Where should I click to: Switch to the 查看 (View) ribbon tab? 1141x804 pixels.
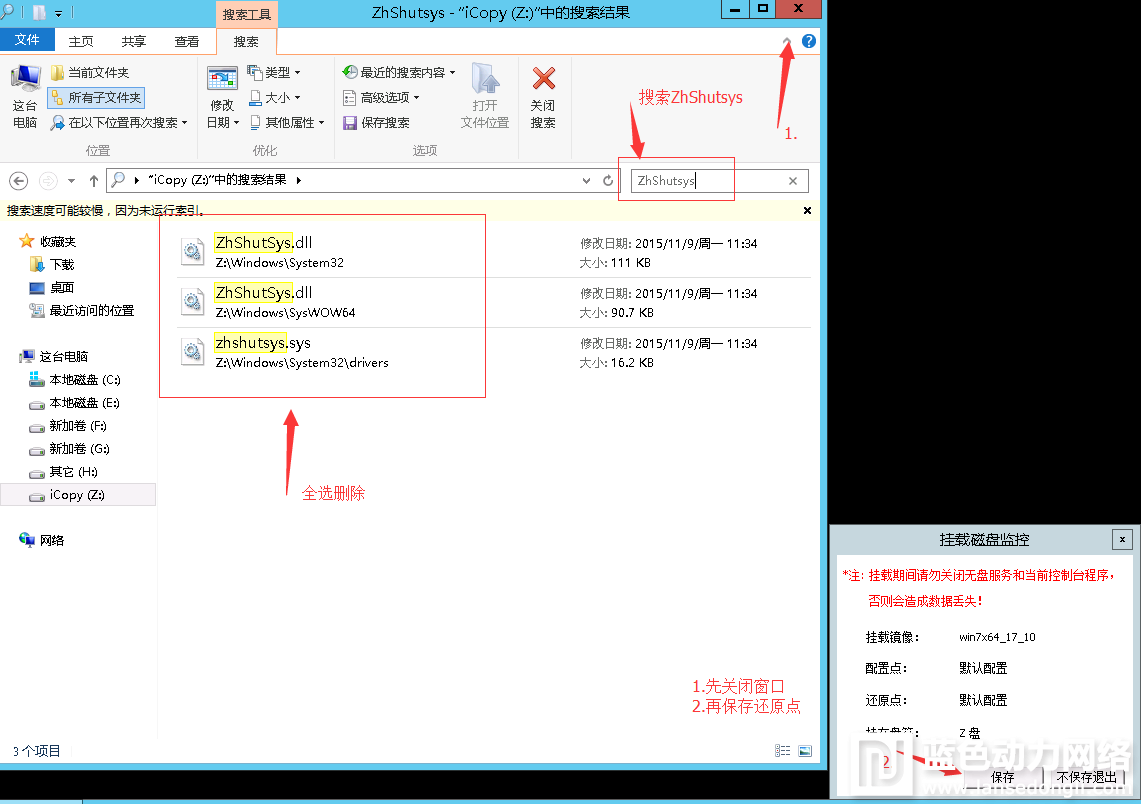[187, 41]
